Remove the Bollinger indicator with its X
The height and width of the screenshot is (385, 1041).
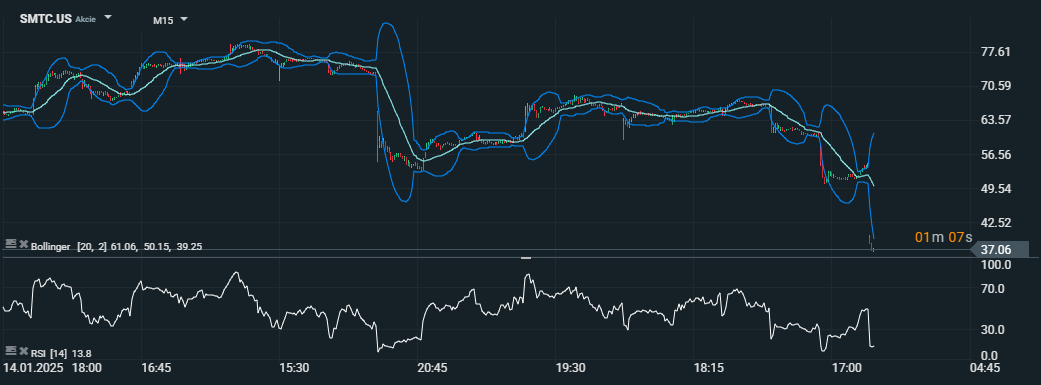[24, 245]
